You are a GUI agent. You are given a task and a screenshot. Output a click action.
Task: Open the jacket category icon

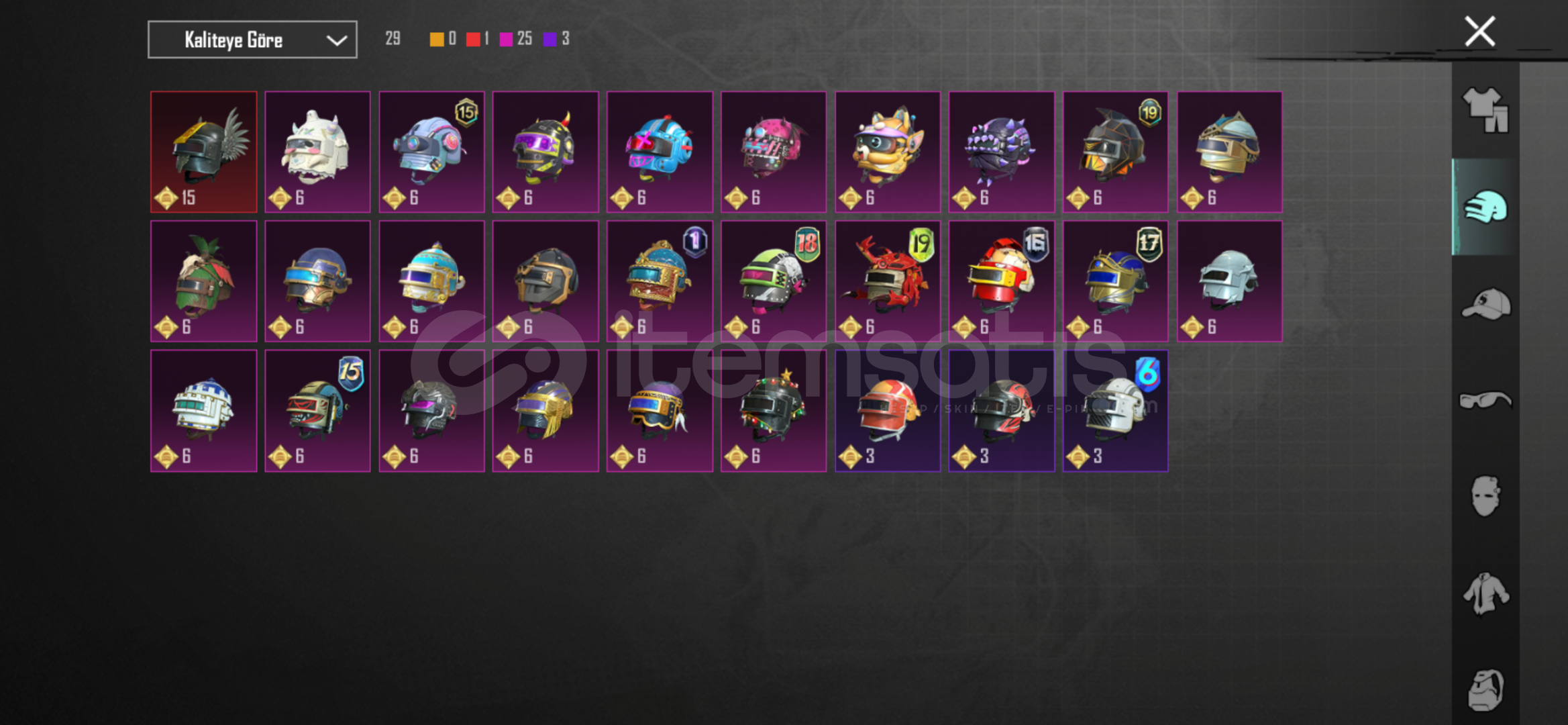(1485, 593)
